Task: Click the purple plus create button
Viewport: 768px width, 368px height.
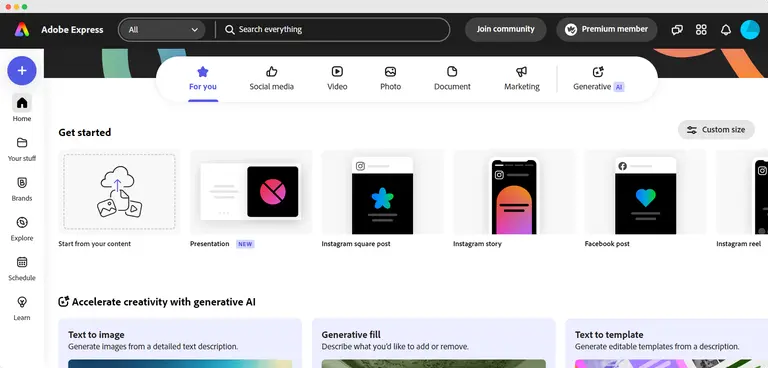Action: click(x=22, y=71)
